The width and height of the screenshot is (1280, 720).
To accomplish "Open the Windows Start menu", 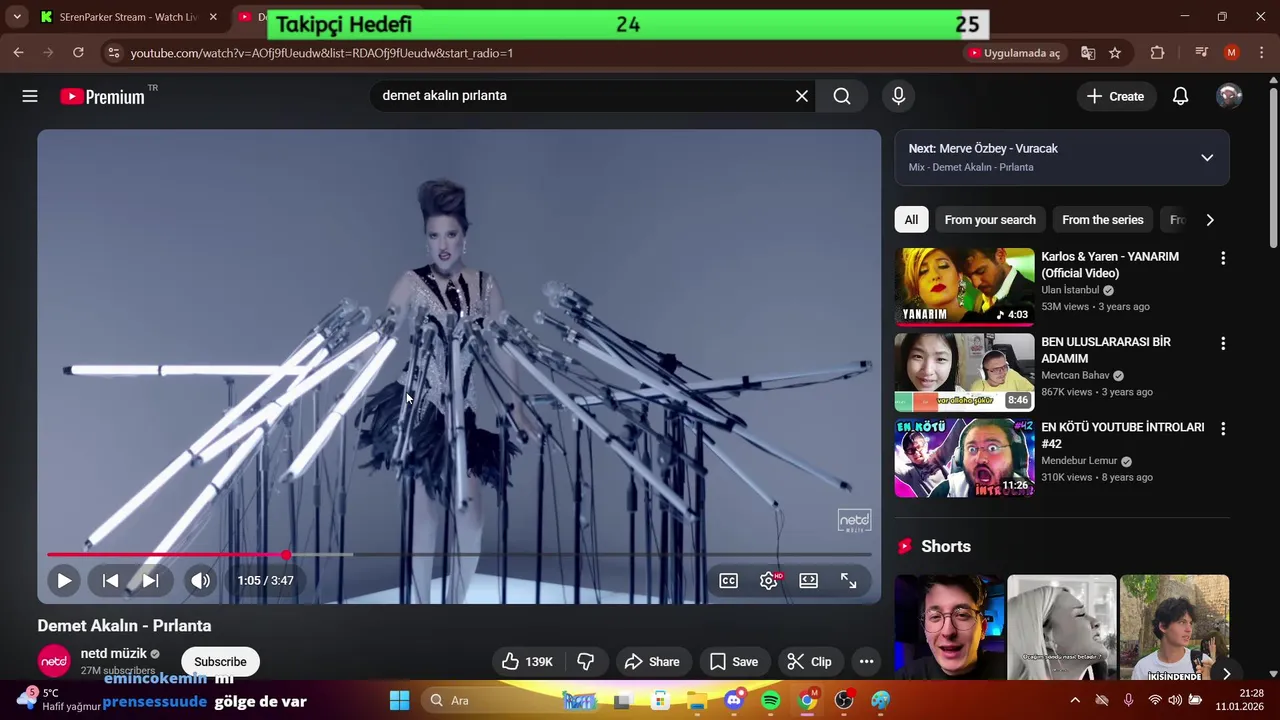I will point(399,700).
